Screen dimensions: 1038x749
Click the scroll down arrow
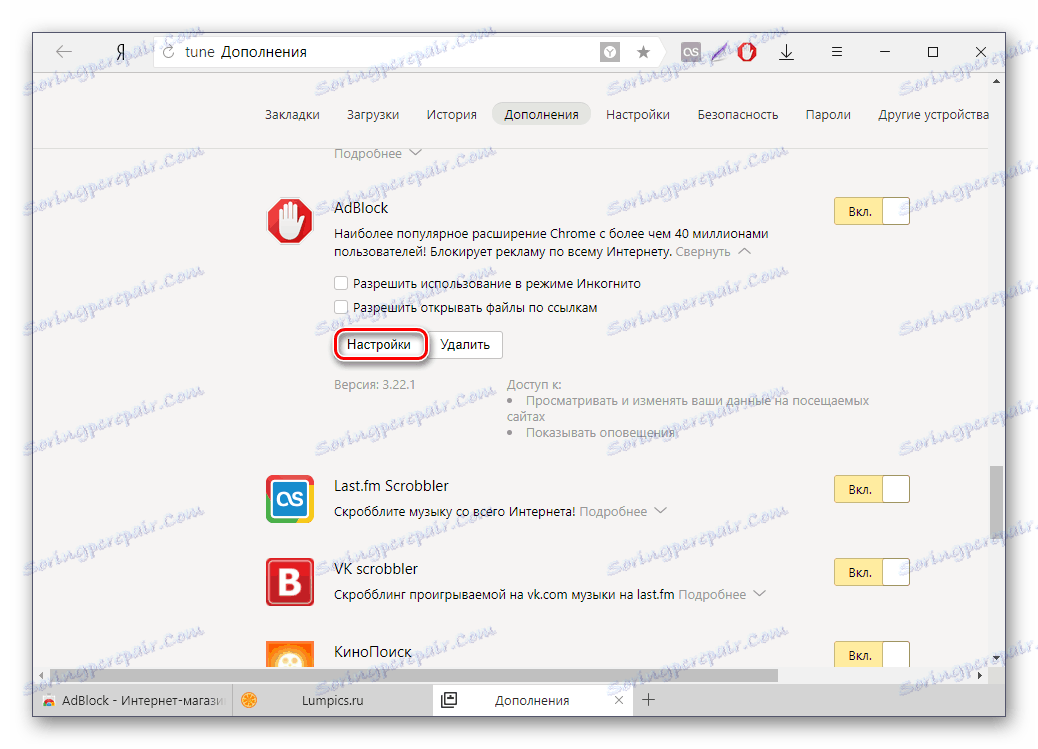[996, 658]
